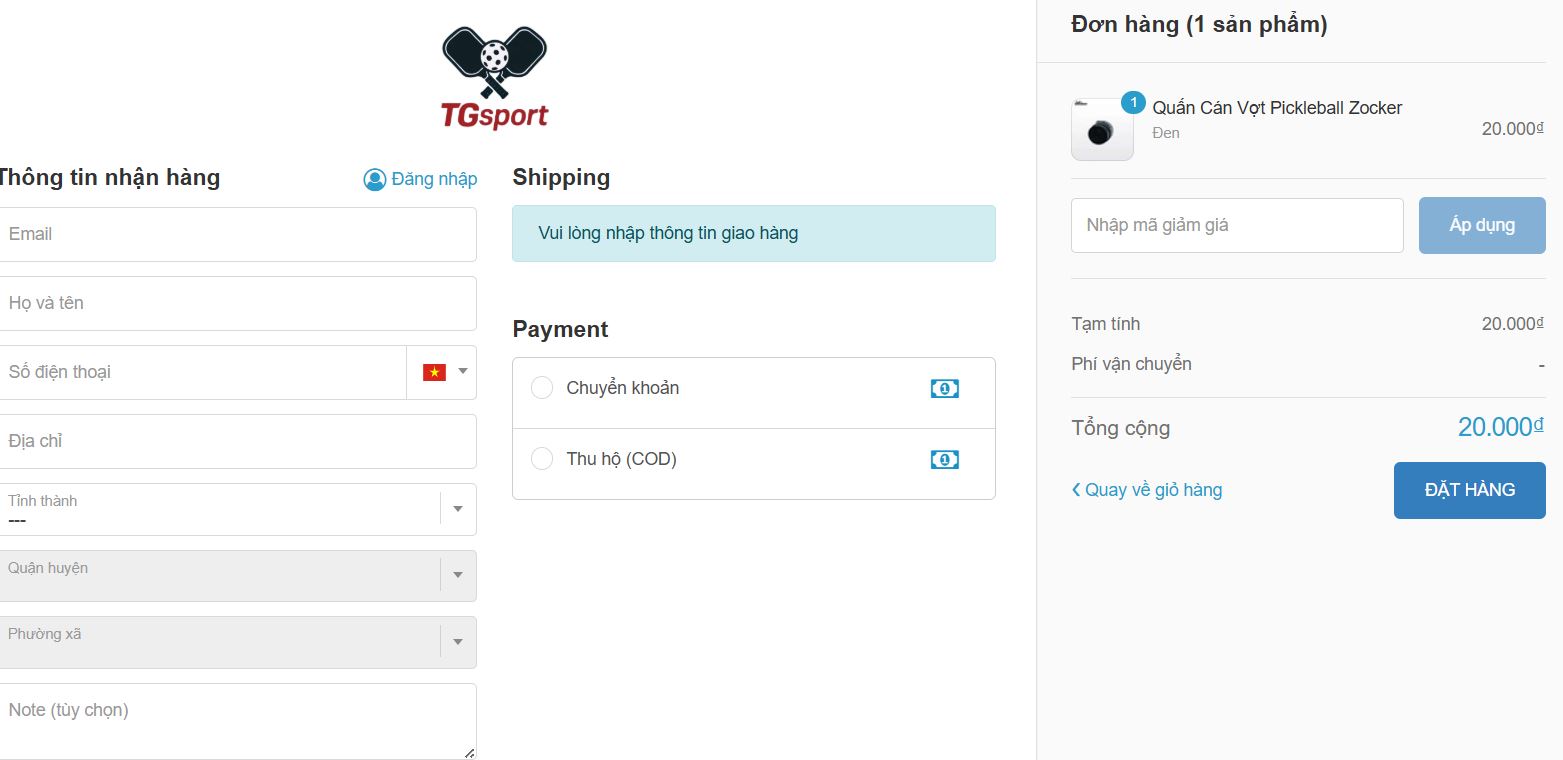
Task: Open the Quấn Cán Vợt product thumbnail
Action: tap(1102, 130)
